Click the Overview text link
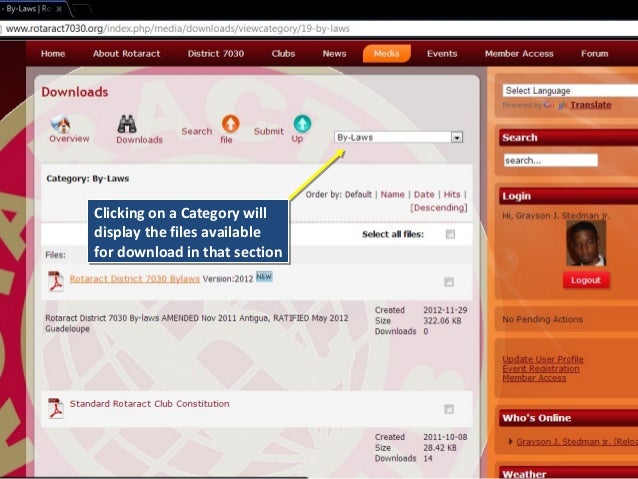638x479 pixels. click(x=69, y=139)
